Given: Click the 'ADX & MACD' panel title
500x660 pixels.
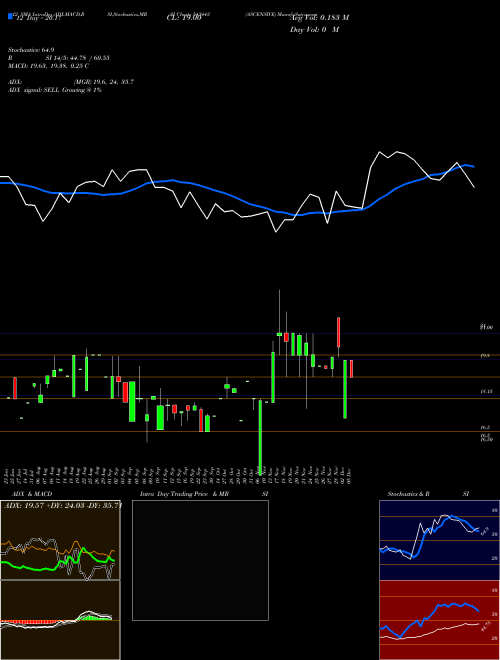Looking at the screenshot, I should (x=32, y=494).
